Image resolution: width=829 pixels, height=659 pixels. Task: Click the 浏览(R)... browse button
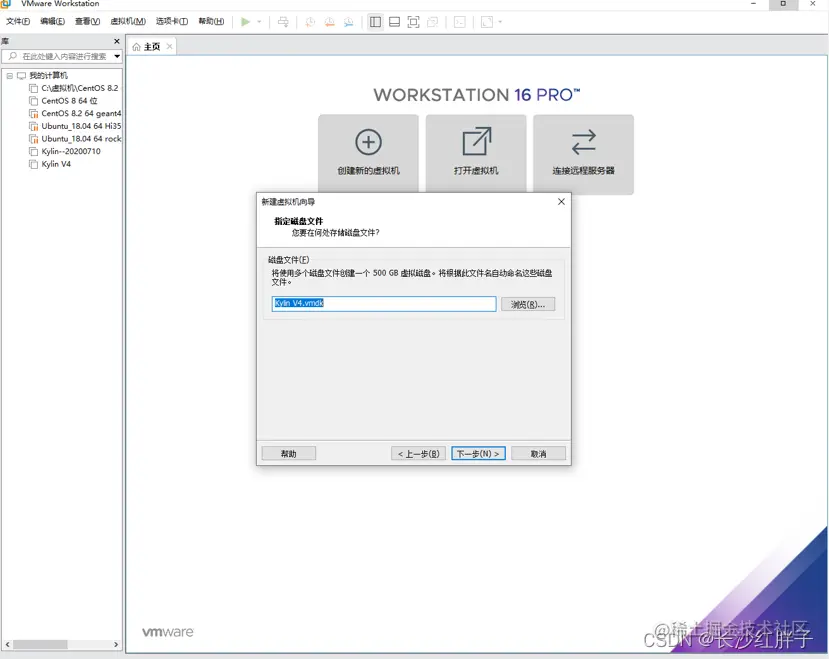[x=528, y=304]
